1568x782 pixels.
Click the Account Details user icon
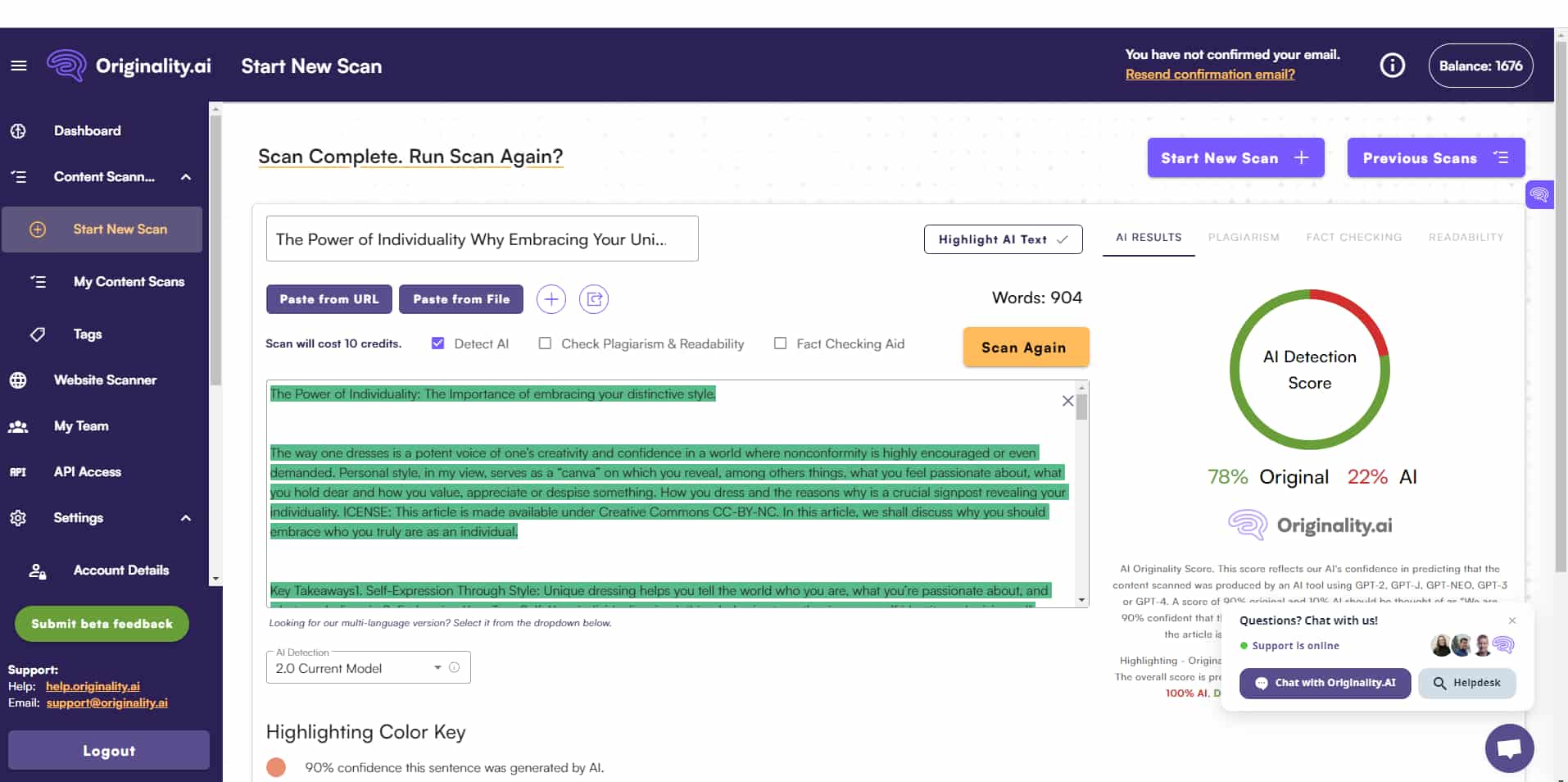click(38, 571)
